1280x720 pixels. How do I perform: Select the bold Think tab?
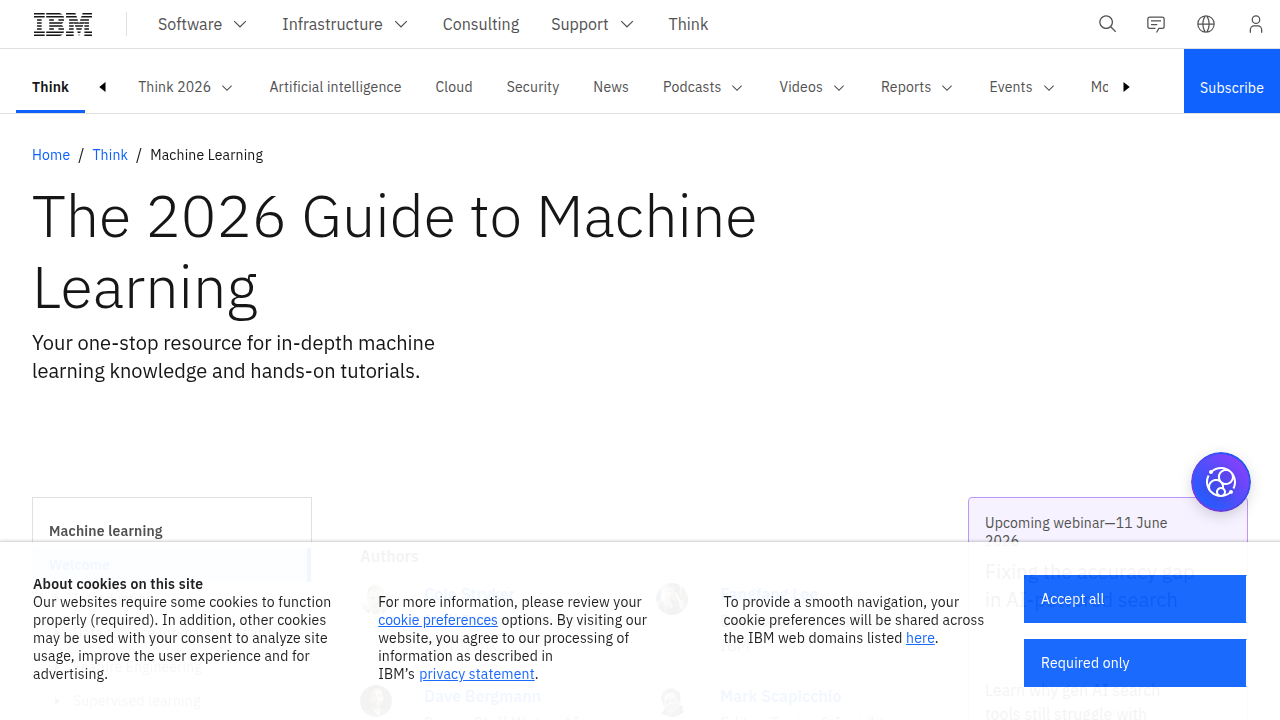(x=50, y=87)
